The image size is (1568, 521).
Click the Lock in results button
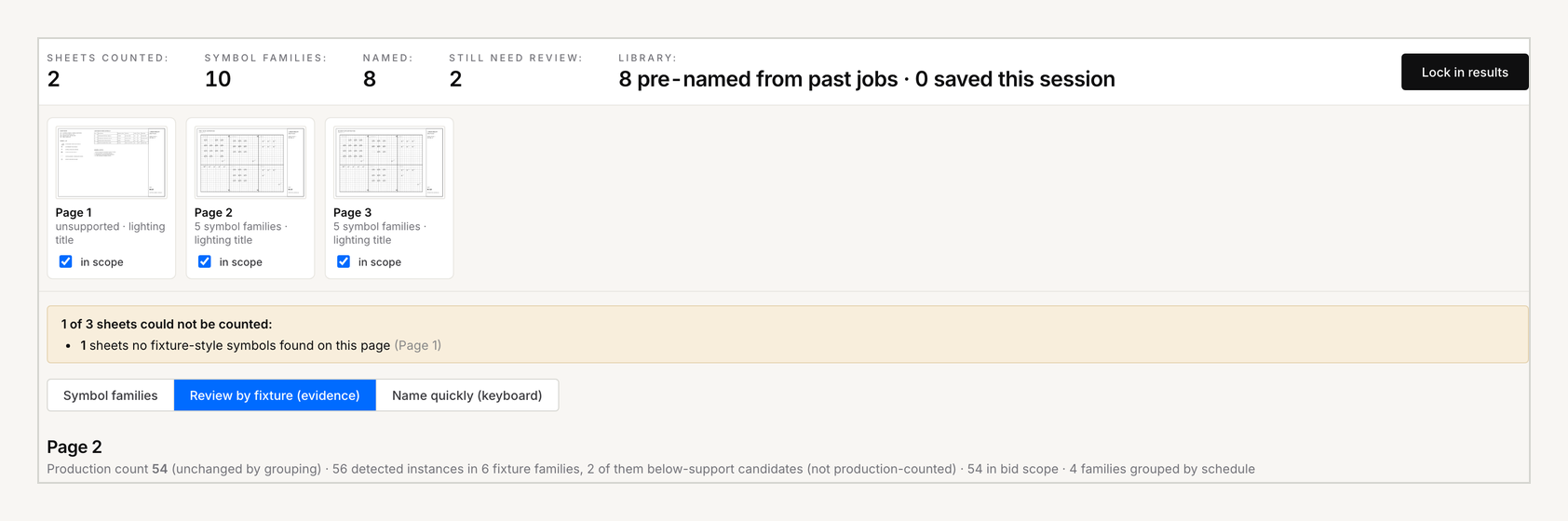click(1465, 72)
